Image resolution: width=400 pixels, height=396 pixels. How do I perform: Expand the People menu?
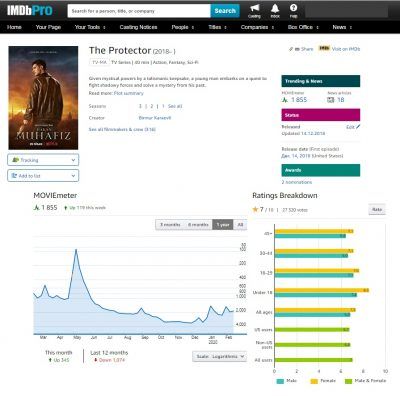tap(183, 27)
